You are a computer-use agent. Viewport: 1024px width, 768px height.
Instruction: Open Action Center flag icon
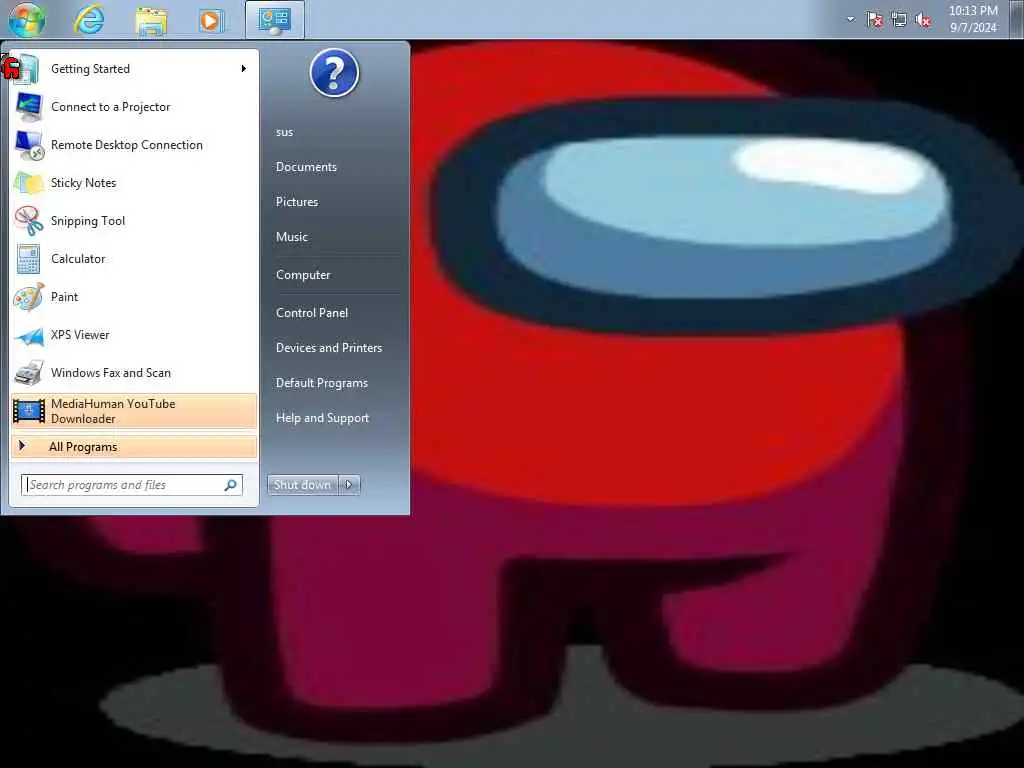coord(874,20)
